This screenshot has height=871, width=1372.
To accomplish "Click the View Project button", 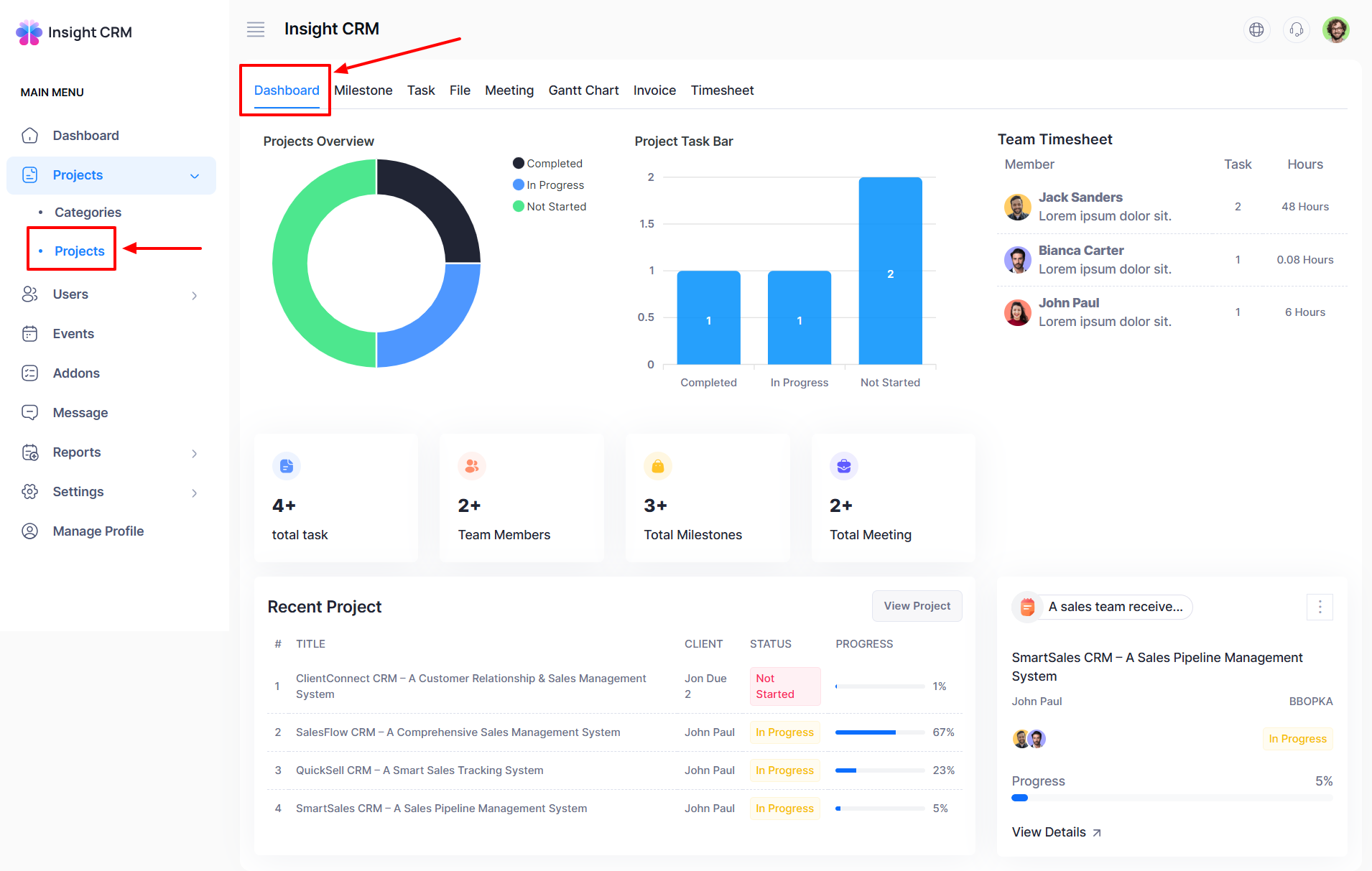I will [x=917, y=606].
